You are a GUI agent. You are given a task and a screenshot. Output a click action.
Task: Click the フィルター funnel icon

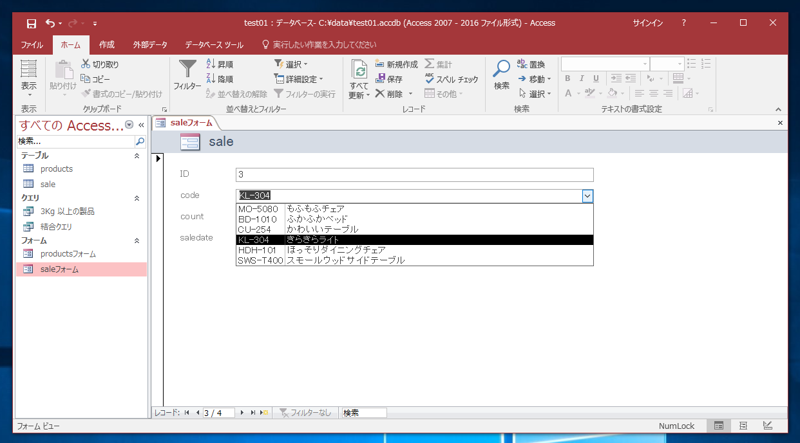187,68
